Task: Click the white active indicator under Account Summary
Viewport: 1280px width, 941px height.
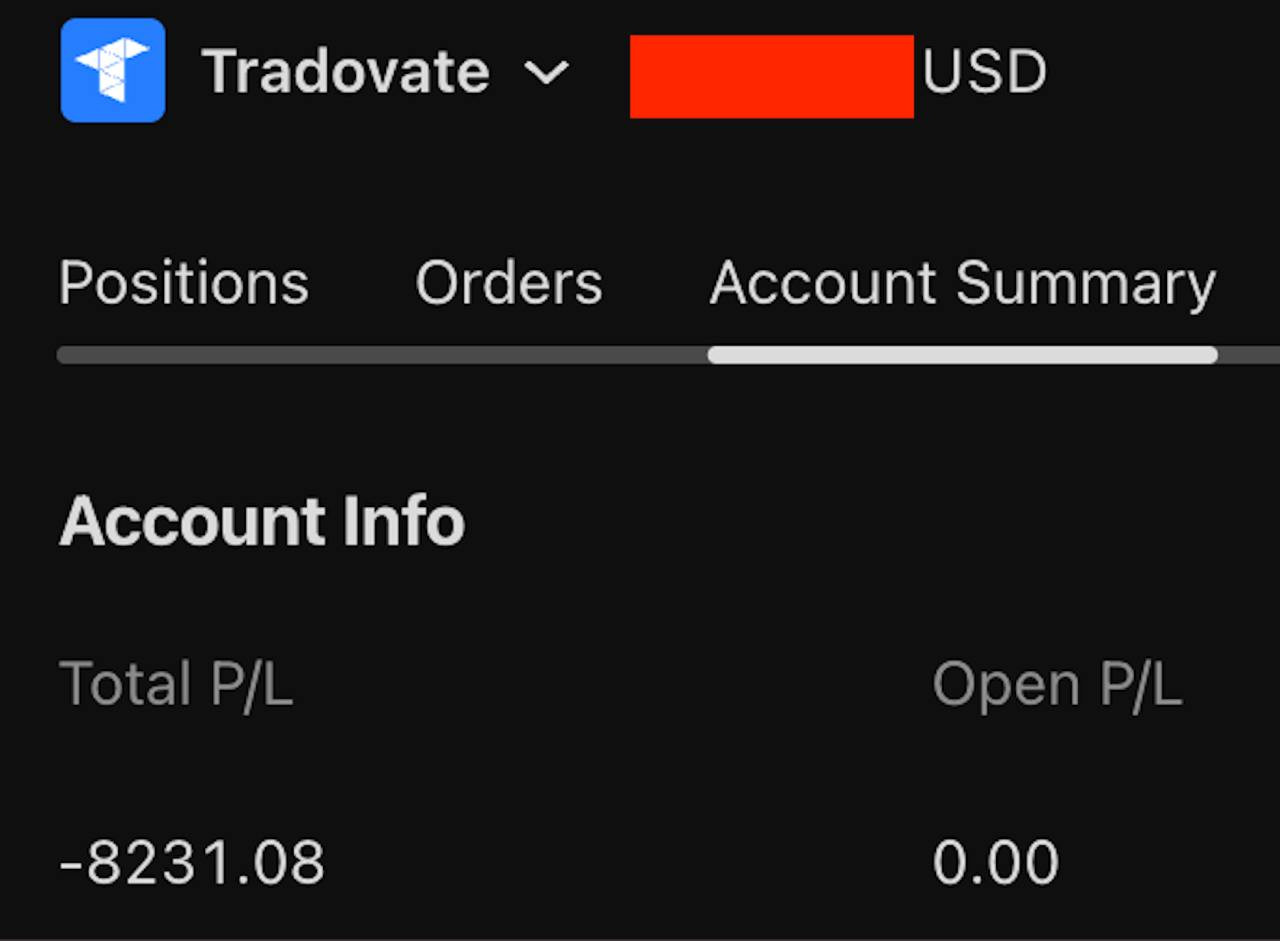Action: pyautogui.click(x=962, y=355)
